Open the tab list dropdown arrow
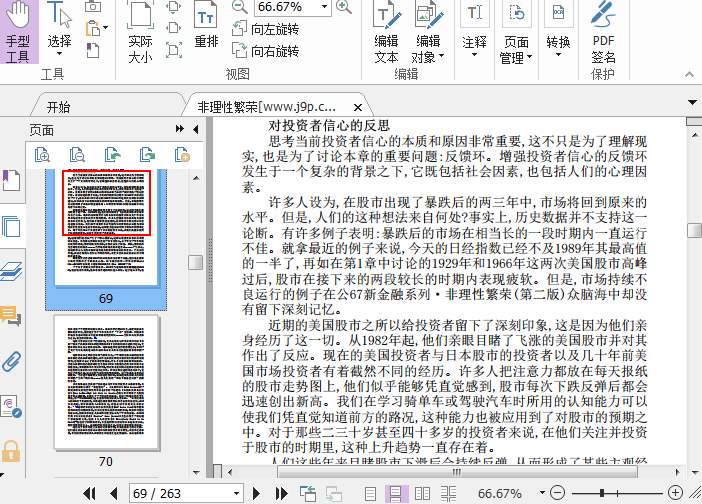 point(693,103)
